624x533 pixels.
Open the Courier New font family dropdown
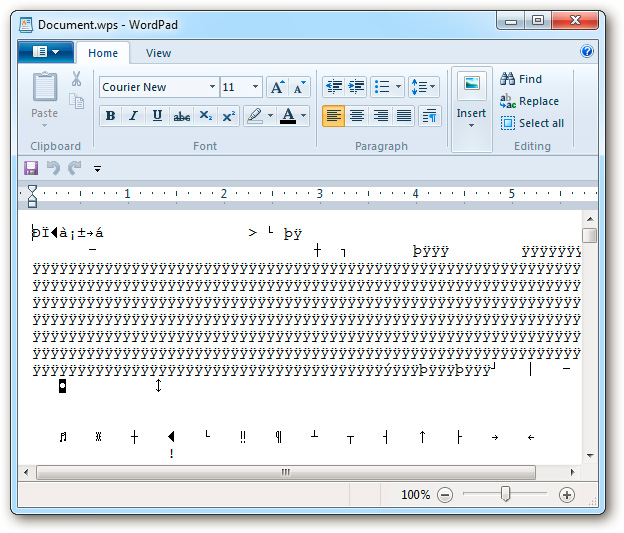click(x=213, y=86)
